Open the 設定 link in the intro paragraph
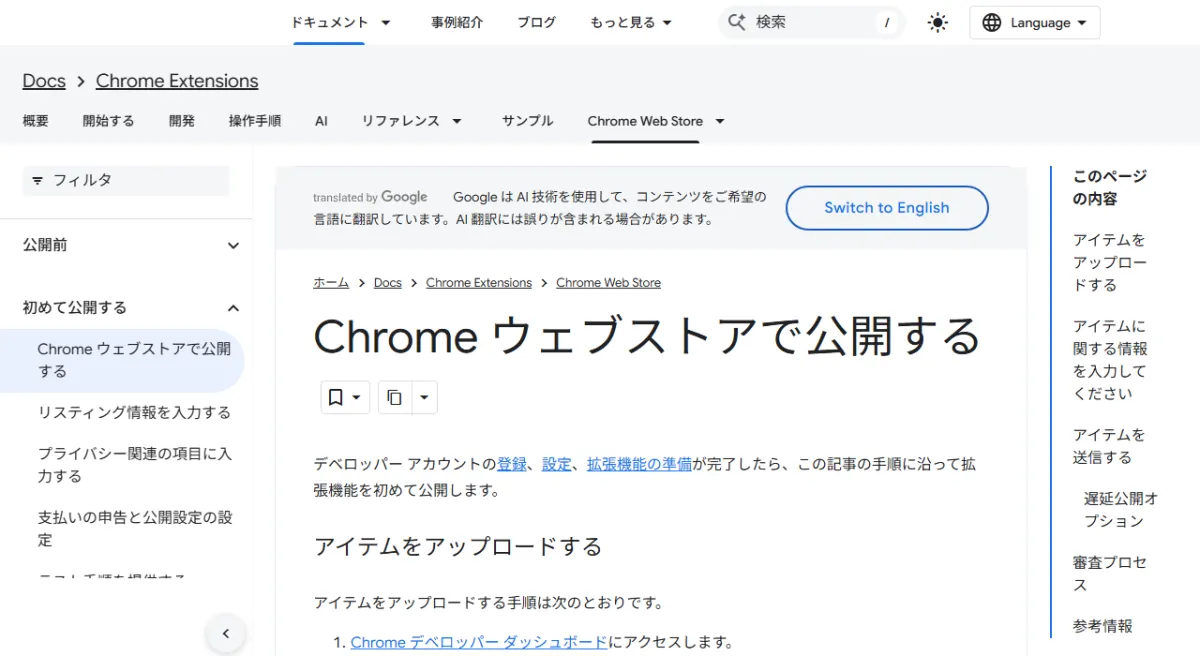This screenshot has width=1200, height=656. pos(557,464)
